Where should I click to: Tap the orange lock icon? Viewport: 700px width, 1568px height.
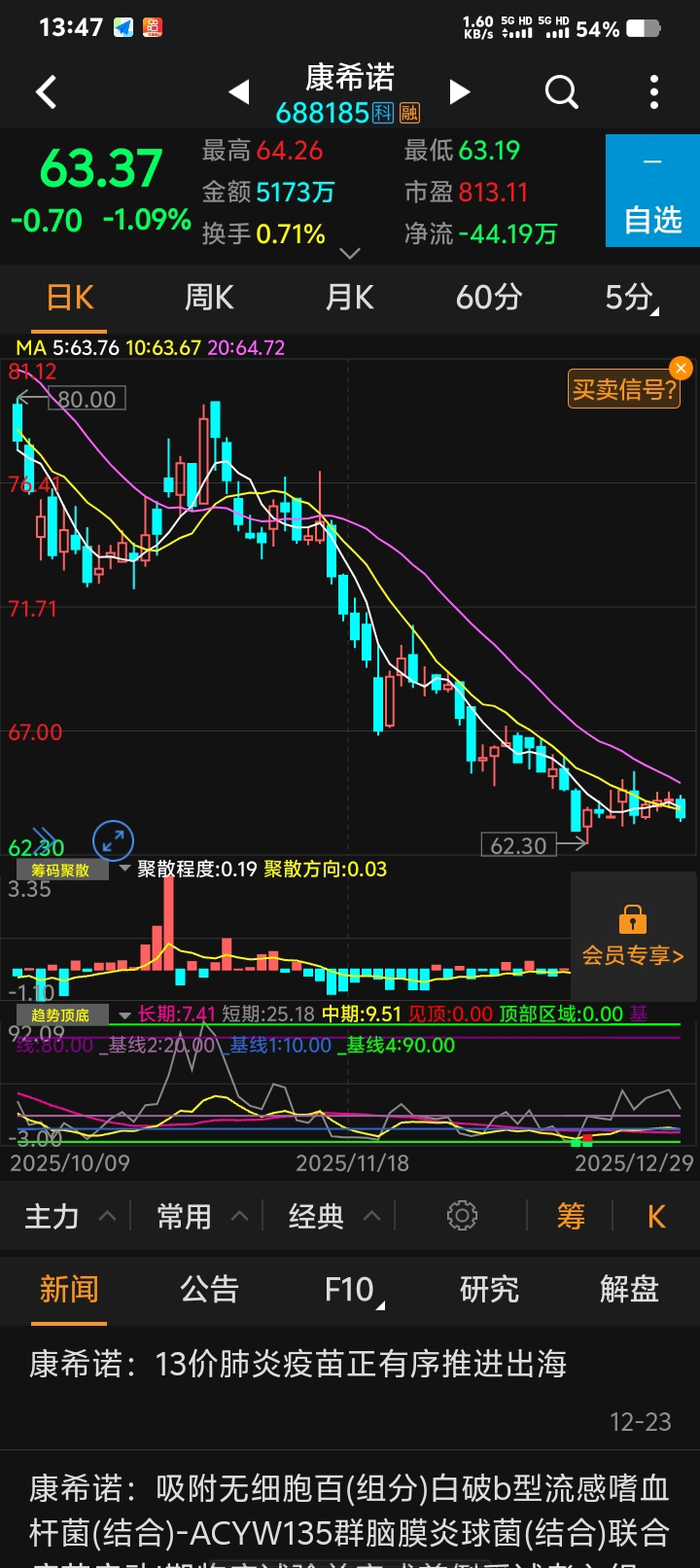coord(633,919)
